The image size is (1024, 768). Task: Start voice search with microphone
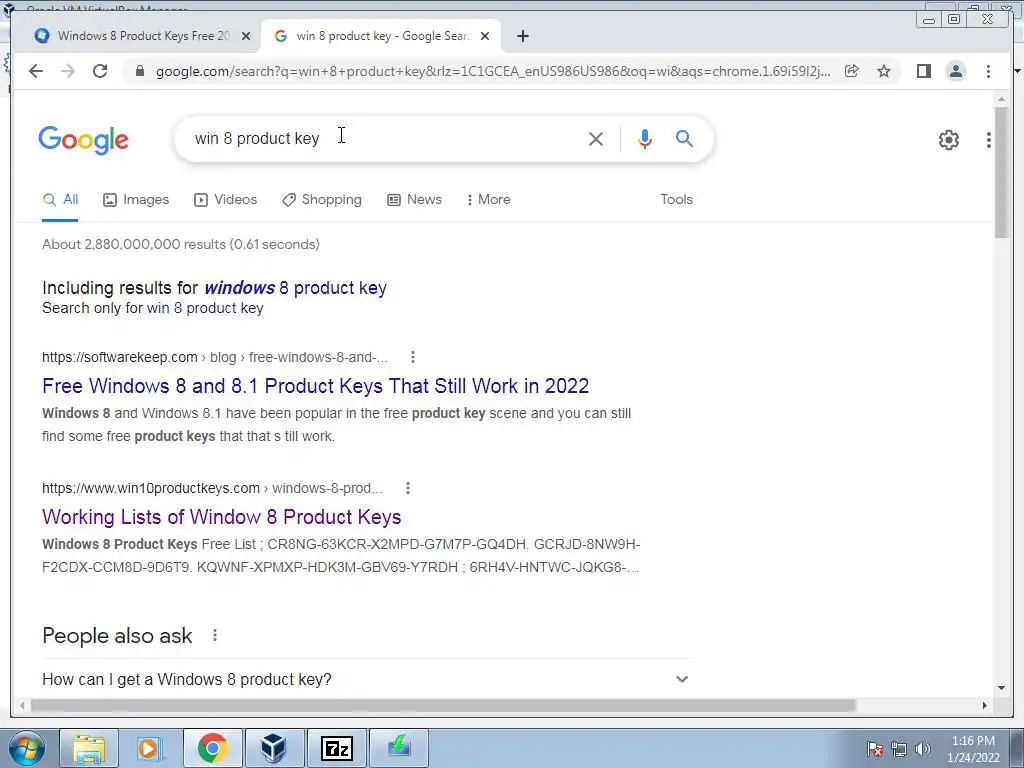645,138
